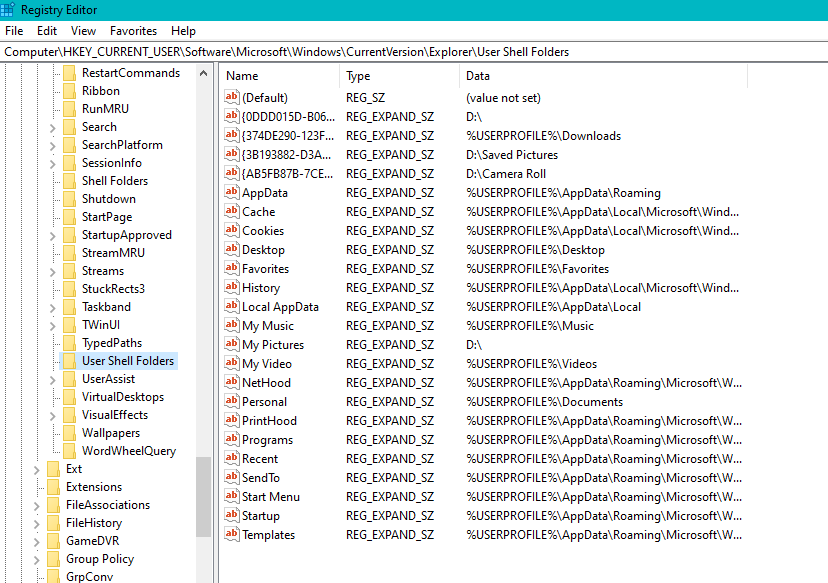Screen dimensions: 828x583
Task: Open the Favorites menu
Action: (x=133, y=31)
